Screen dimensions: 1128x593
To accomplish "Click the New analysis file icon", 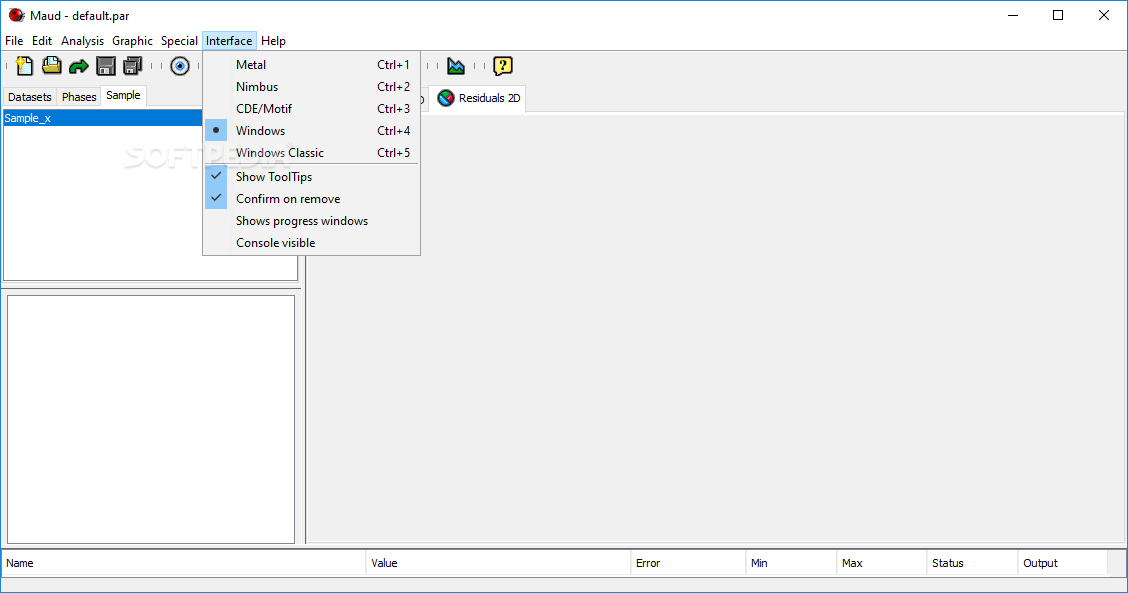I will pos(24,66).
